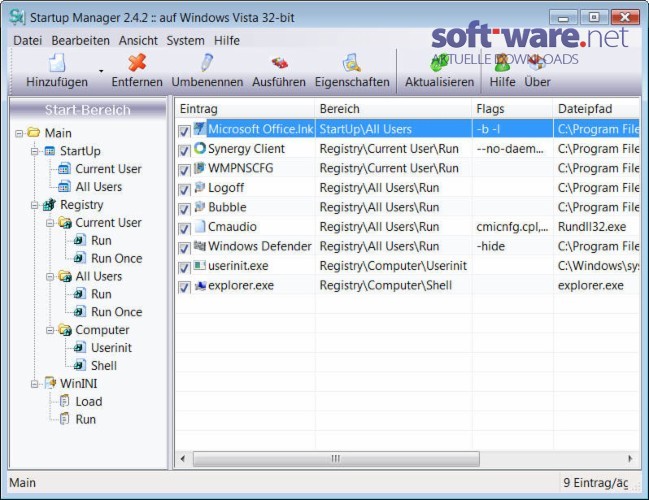Toggle the explorer.exe checkbox
This screenshot has width=649, height=500.
pyautogui.click(x=184, y=287)
